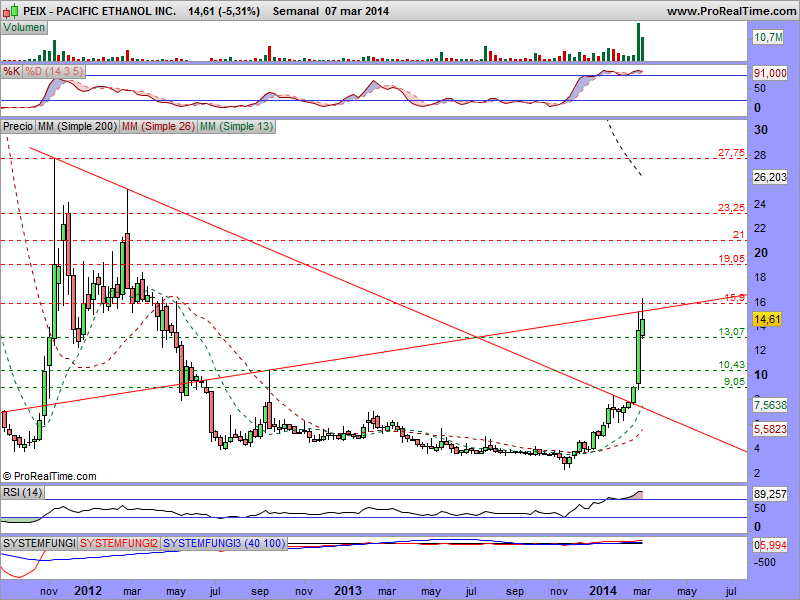This screenshot has height=600, width=800.
Task: Click the SYSTEMFUNGI3 (40 100) indicator label
Action: point(224,543)
